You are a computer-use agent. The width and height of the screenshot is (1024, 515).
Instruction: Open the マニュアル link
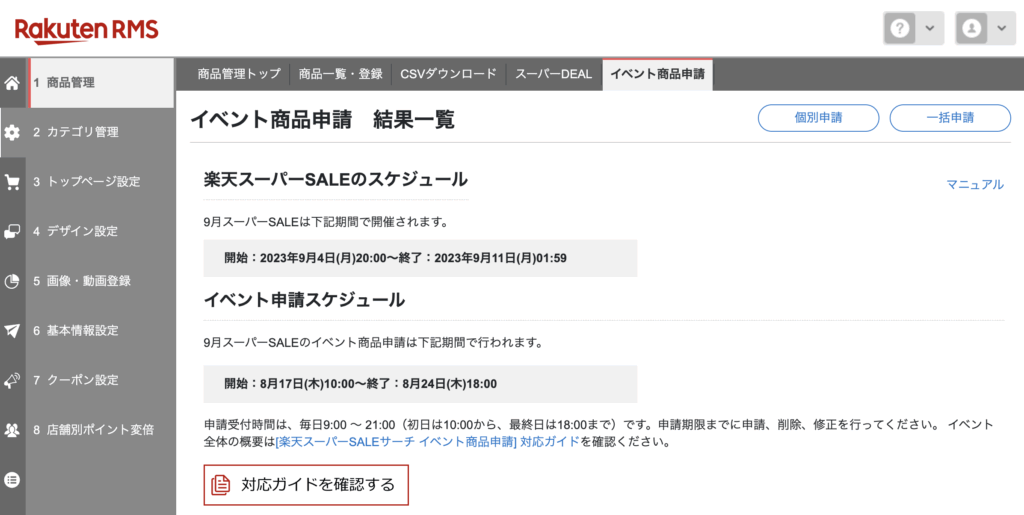coord(975,185)
